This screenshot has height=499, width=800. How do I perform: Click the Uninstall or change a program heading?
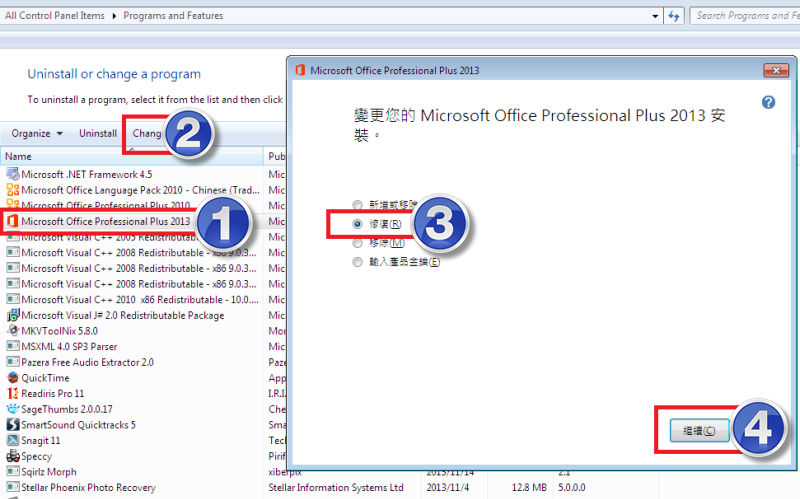pyautogui.click(x=114, y=74)
